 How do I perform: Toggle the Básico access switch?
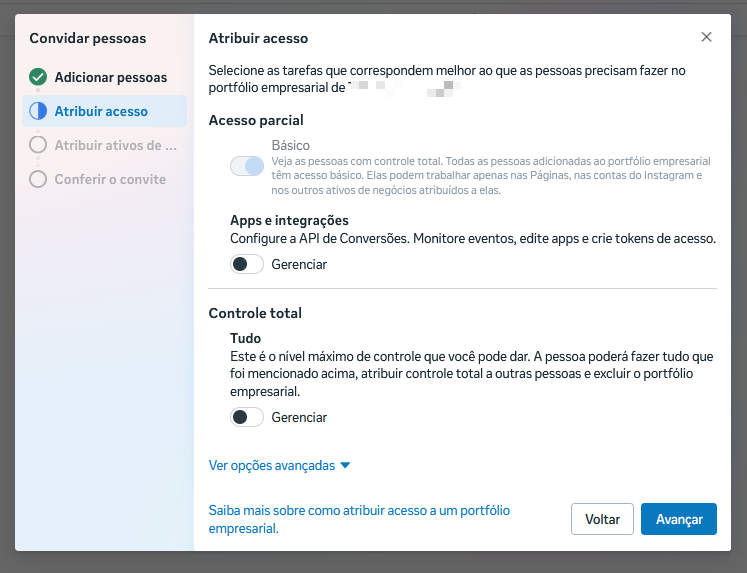tap(247, 166)
